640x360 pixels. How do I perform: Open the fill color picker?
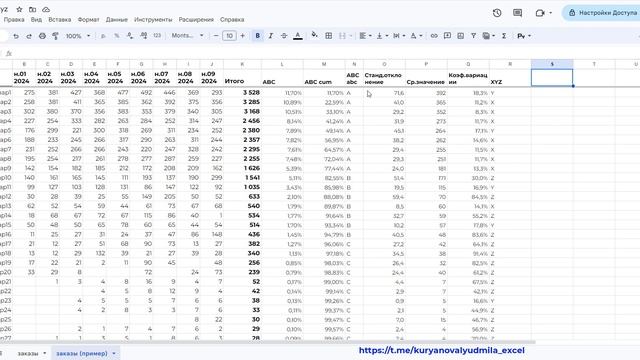(x=314, y=36)
